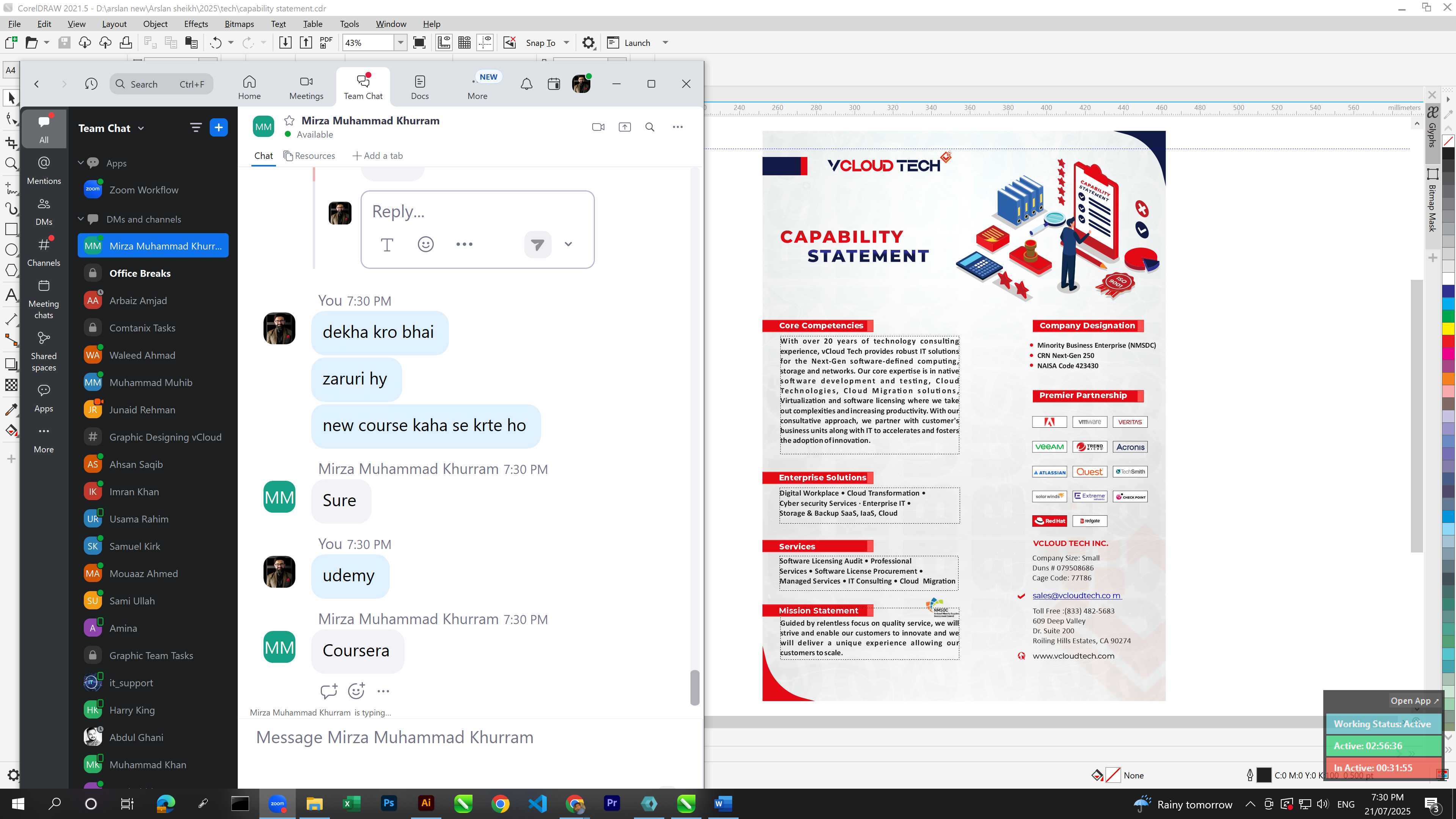This screenshot has height=819, width=1456.
Task: Click sales@vcloudtech.com link in document
Action: (x=1077, y=595)
